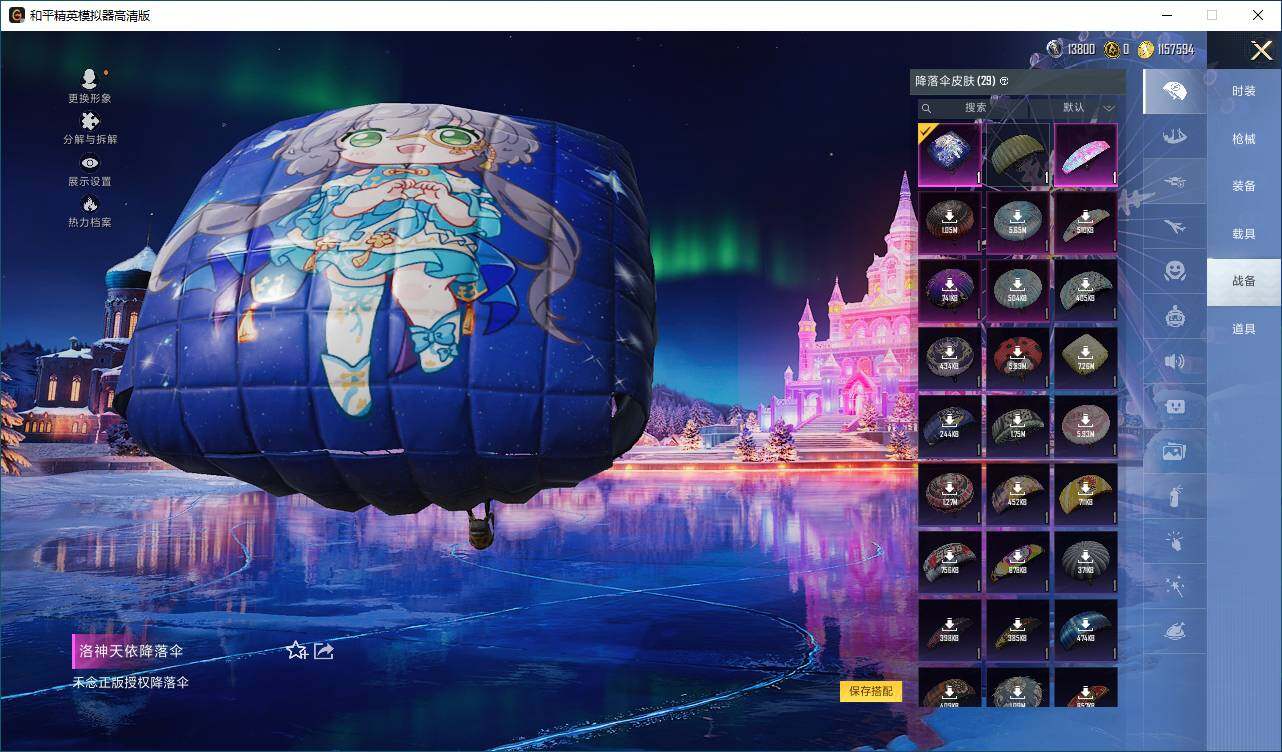Select the magic wand effects category icon
Image resolution: width=1282 pixels, height=752 pixels.
[1175, 585]
